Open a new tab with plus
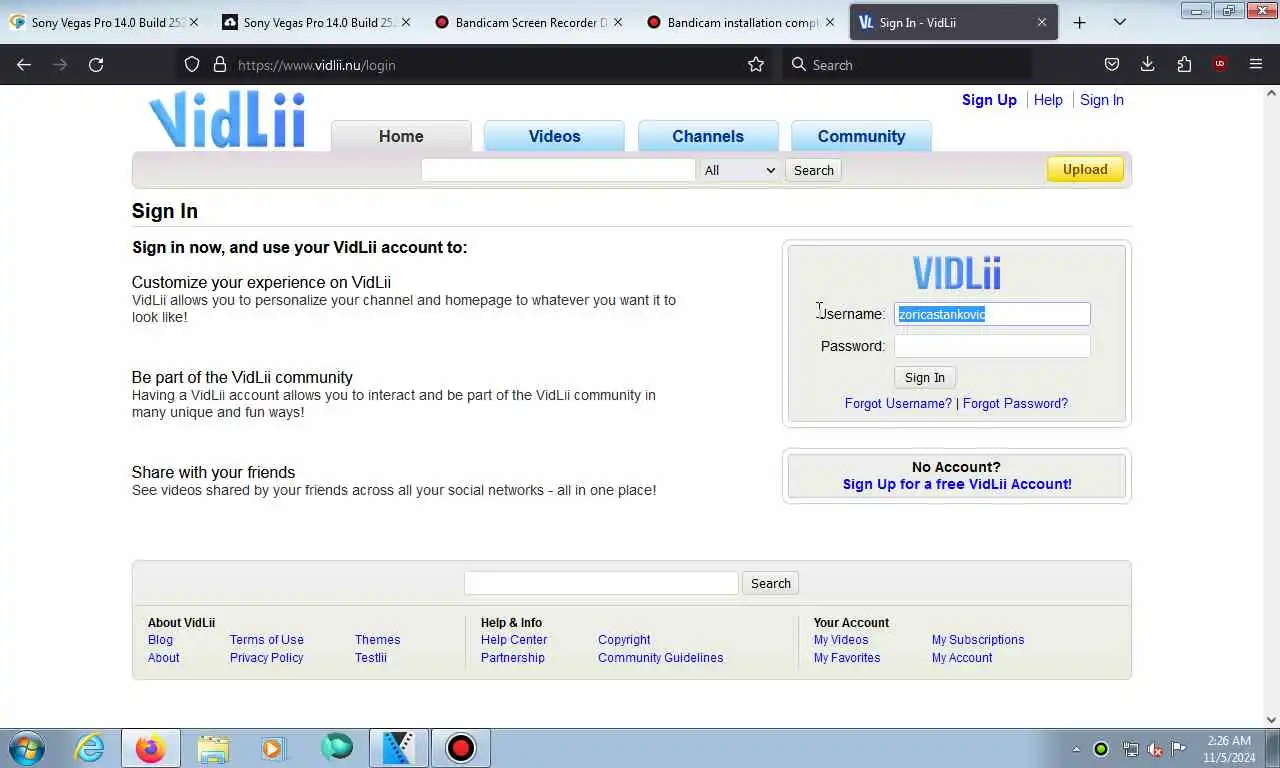 click(1079, 22)
